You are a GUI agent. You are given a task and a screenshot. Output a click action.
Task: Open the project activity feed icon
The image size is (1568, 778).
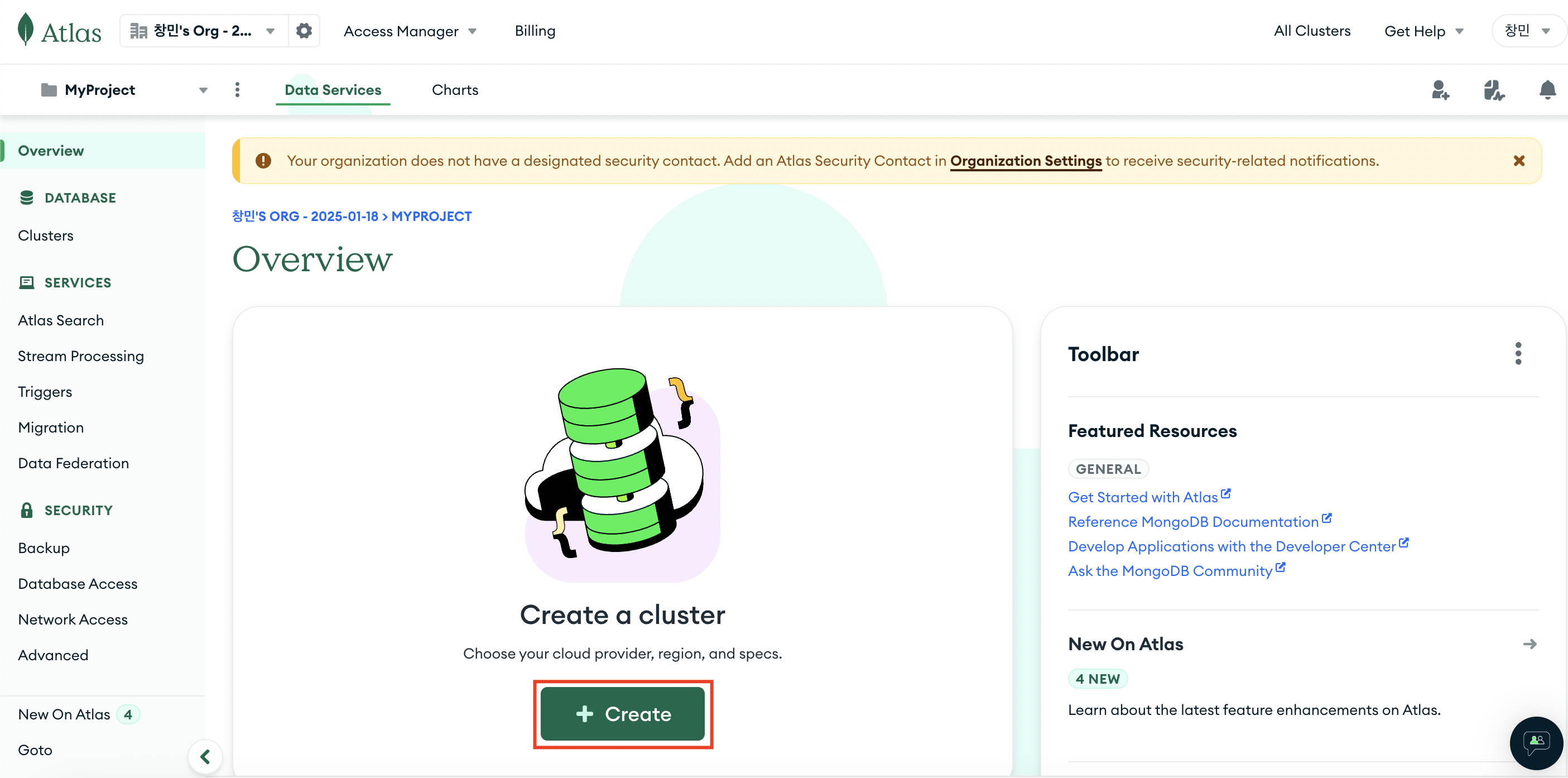pos(1493,90)
